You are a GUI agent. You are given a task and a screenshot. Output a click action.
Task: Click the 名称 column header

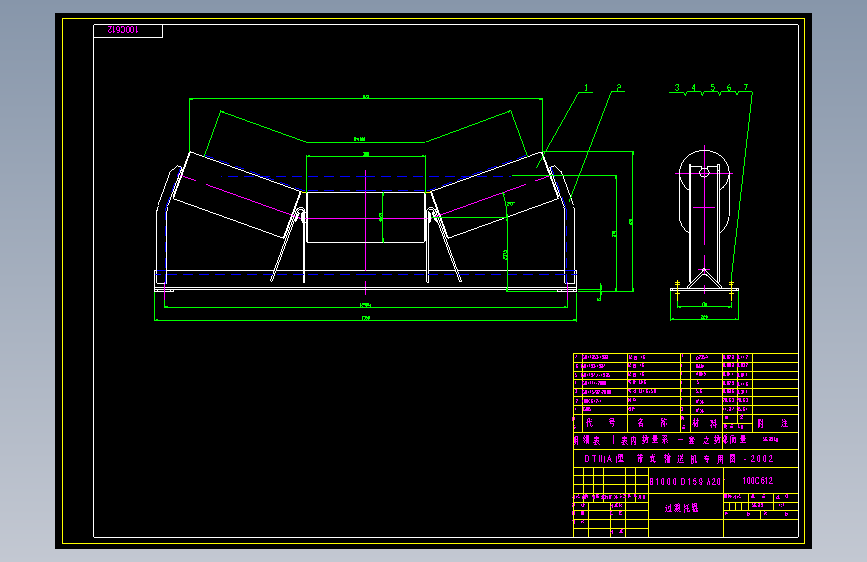point(652,423)
